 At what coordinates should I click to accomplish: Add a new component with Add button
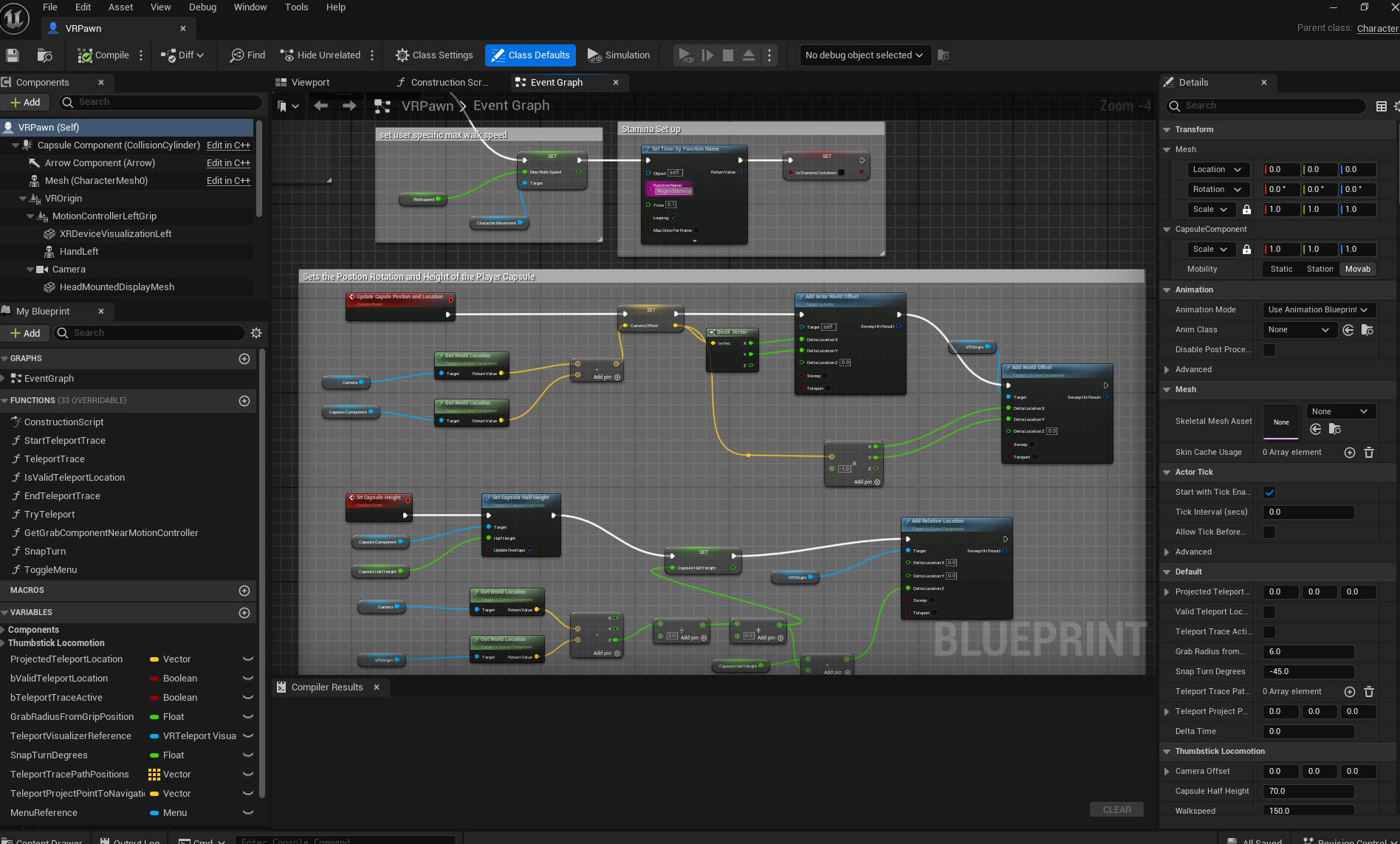(26, 103)
